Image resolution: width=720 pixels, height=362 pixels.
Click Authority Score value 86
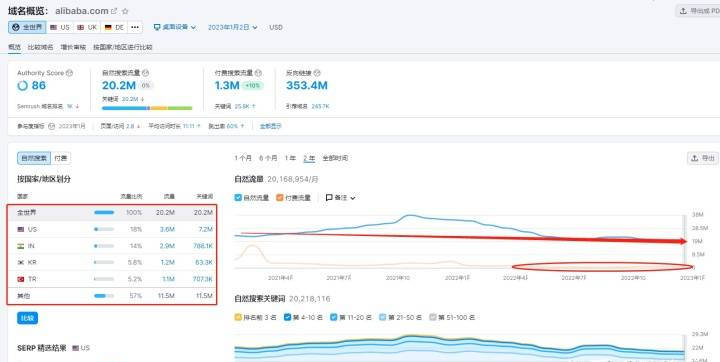click(x=39, y=85)
